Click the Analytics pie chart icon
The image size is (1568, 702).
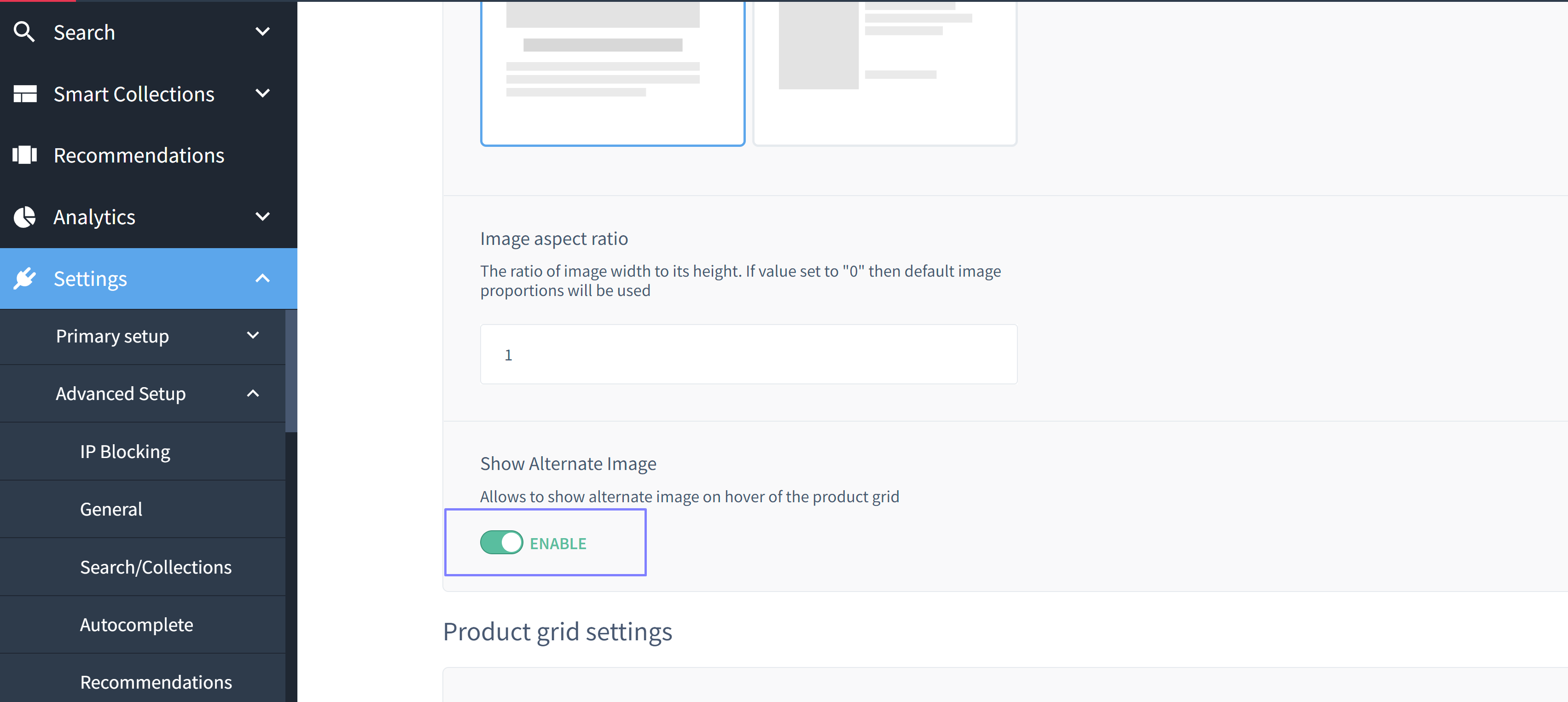(25, 217)
